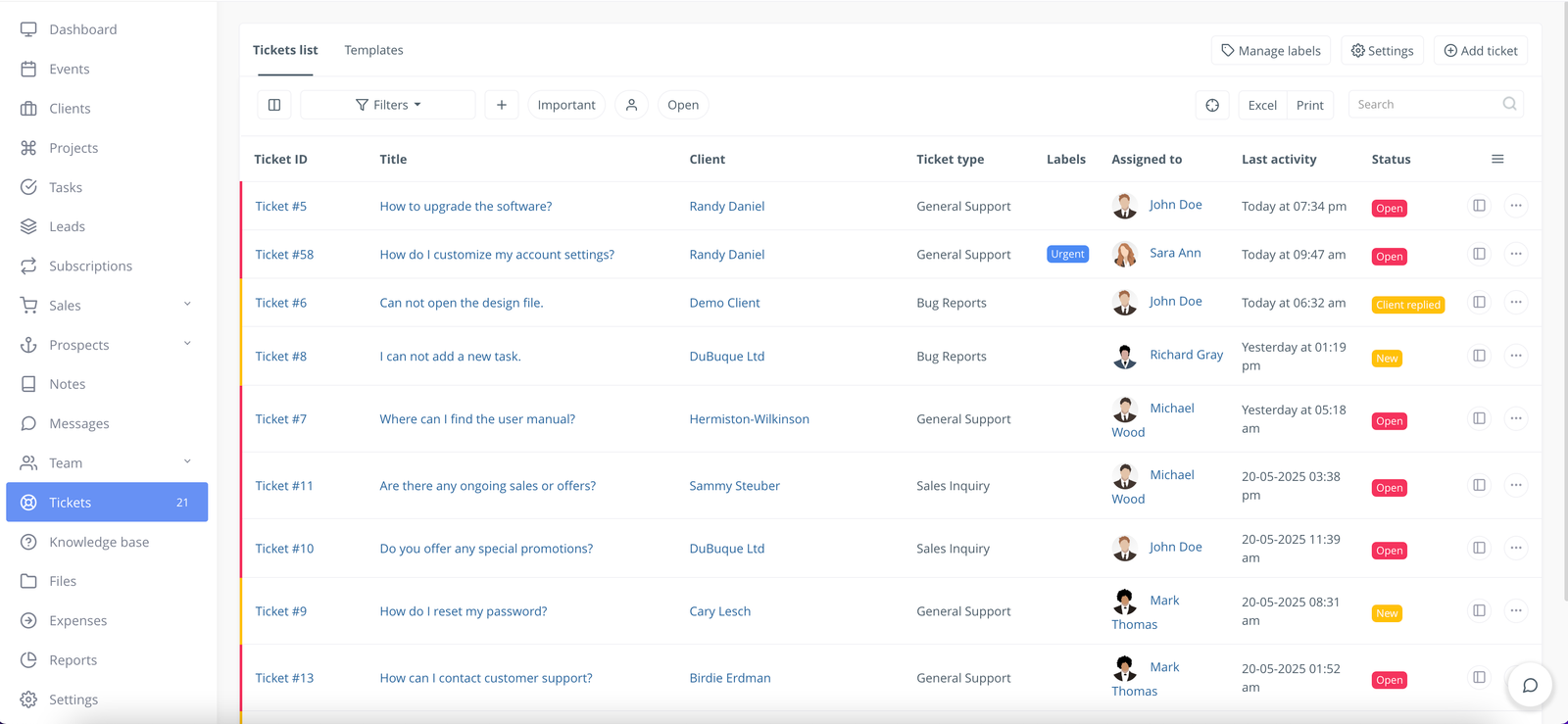Click the person icon filter button
The image size is (1568, 724).
coord(631,105)
